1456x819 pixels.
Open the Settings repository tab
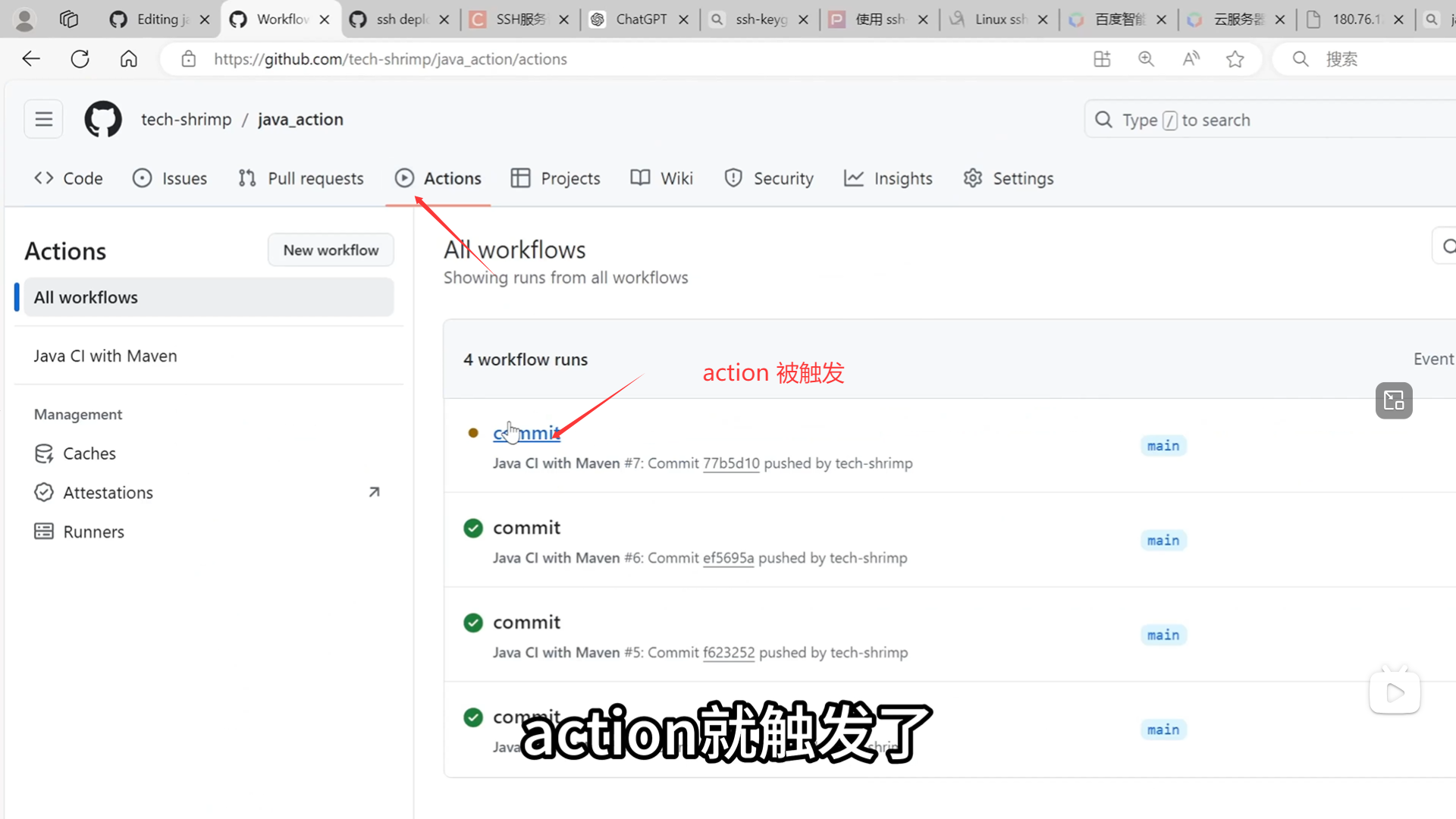(1008, 178)
